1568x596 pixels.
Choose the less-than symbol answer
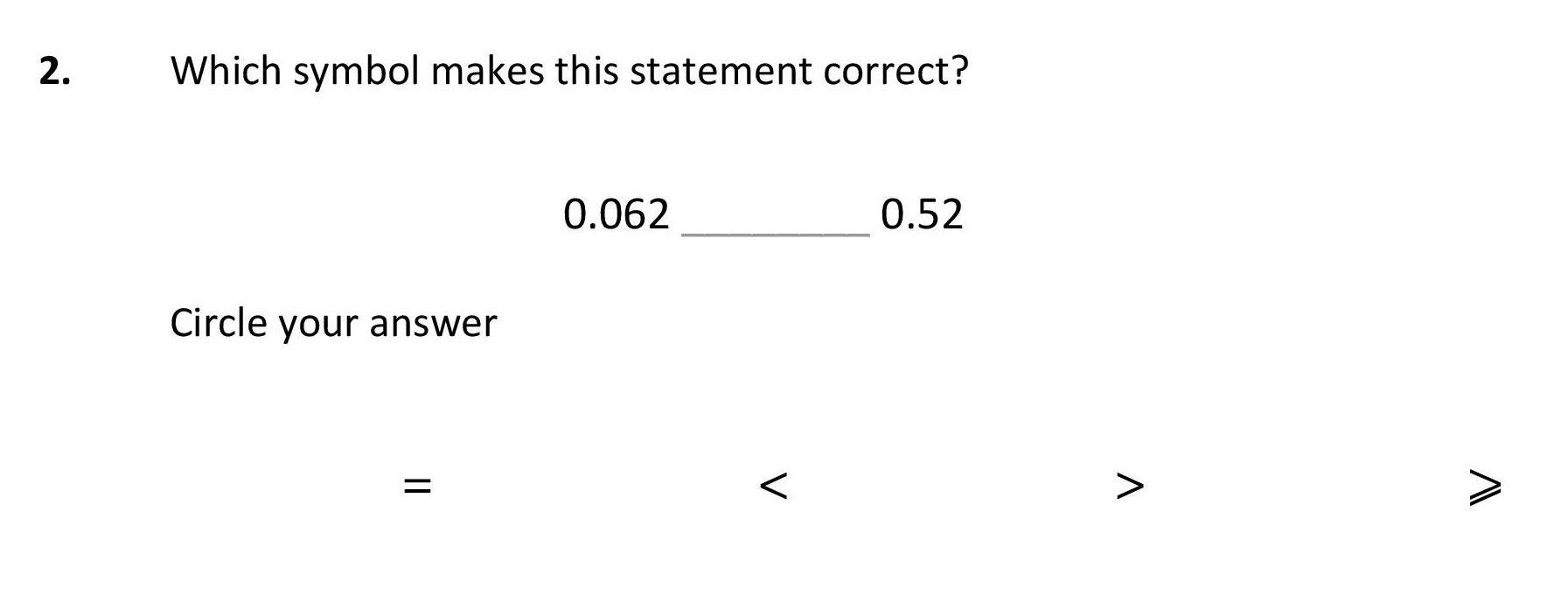point(774,486)
